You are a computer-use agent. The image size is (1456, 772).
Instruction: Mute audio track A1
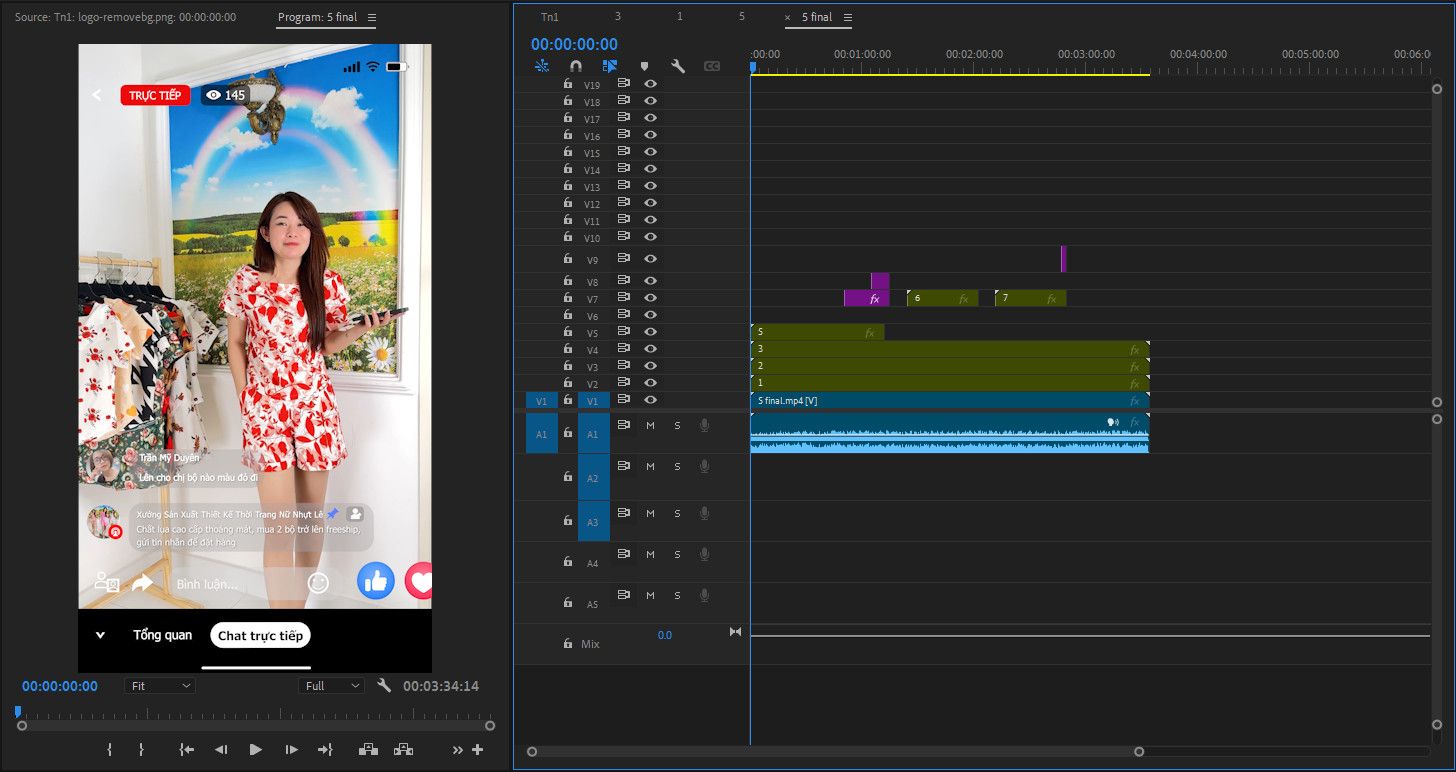(x=650, y=426)
